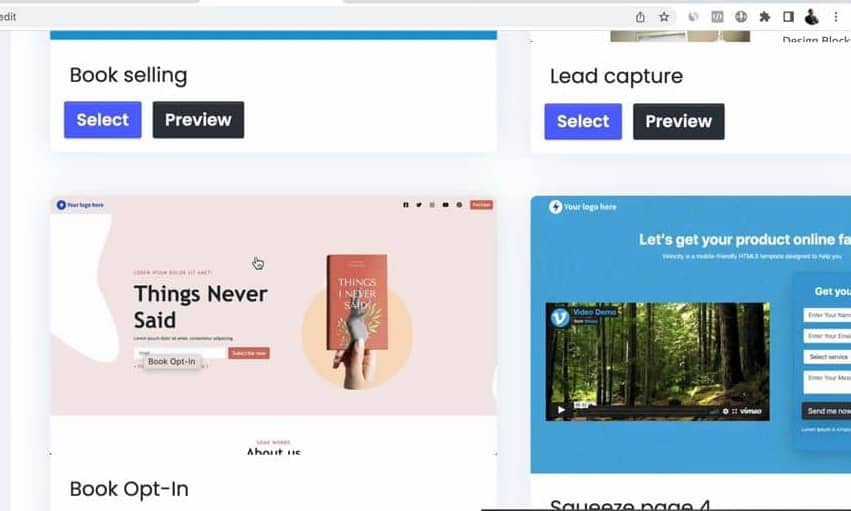Select the Book selling template
The height and width of the screenshot is (511, 851).
tap(103, 119)
